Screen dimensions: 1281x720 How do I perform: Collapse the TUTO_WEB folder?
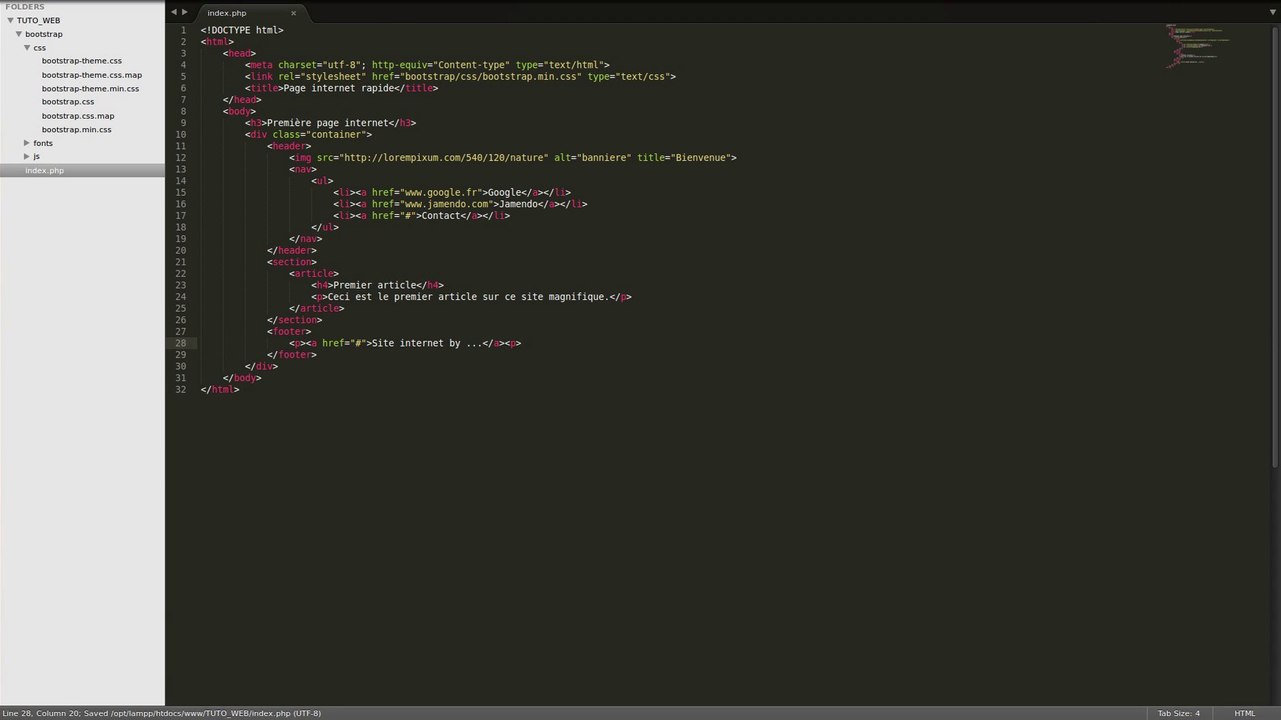10,20
